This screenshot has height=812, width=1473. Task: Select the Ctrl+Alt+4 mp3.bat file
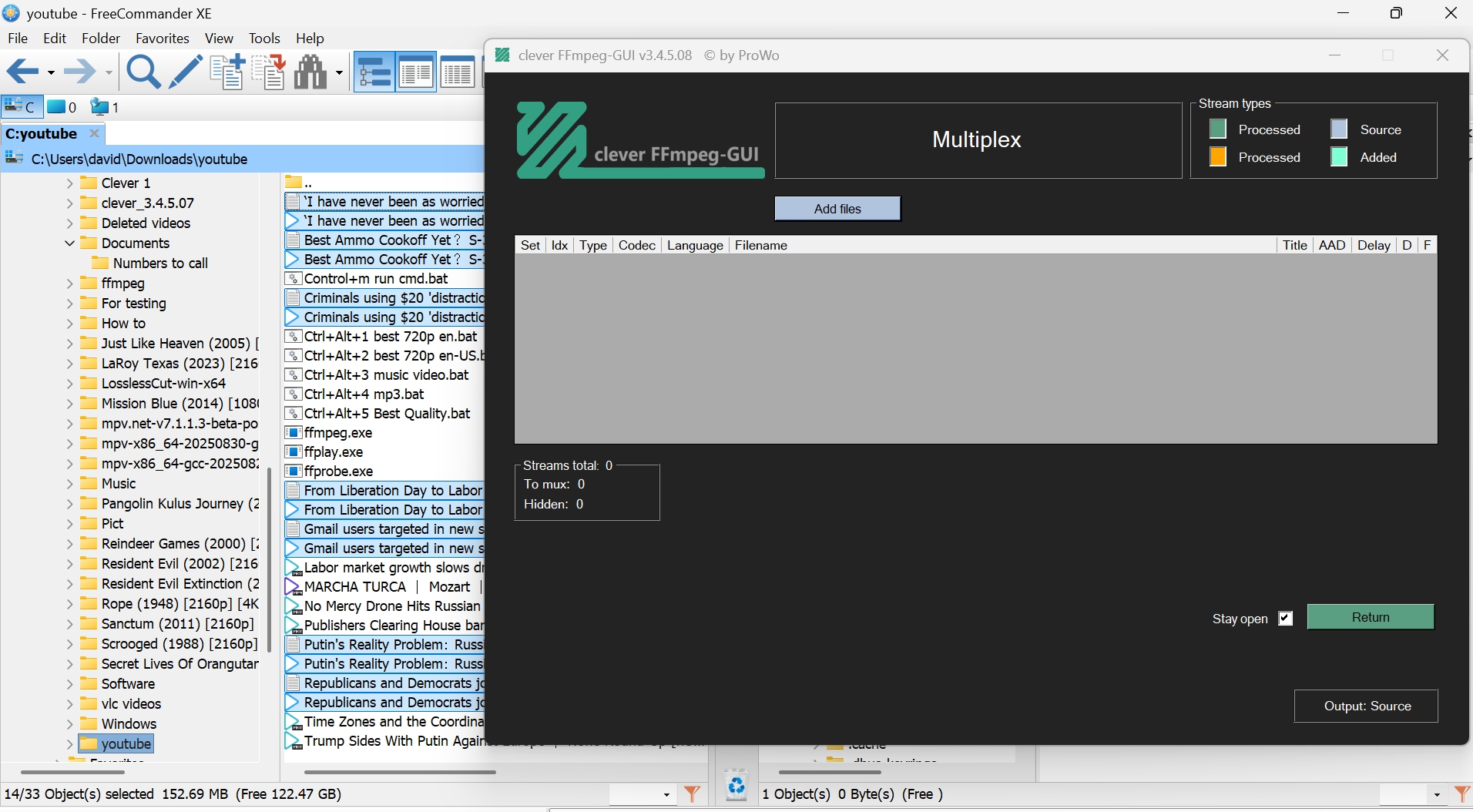pyautogui.click(x=364, y=394)
